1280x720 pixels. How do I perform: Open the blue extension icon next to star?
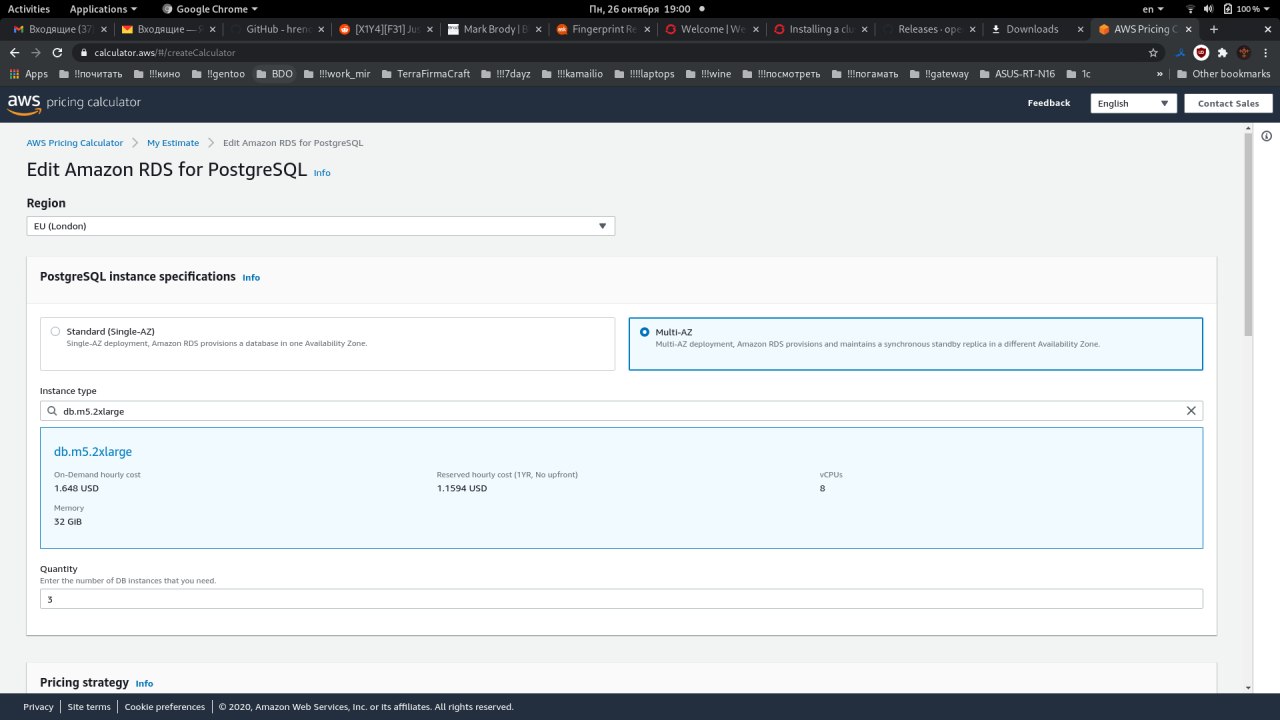tap(1180, 52)
